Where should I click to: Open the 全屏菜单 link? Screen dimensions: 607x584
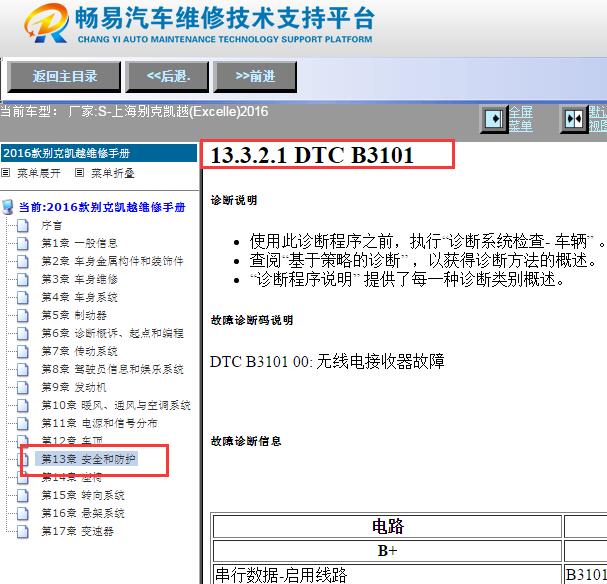pyautogui.click(x=521, y=119)
